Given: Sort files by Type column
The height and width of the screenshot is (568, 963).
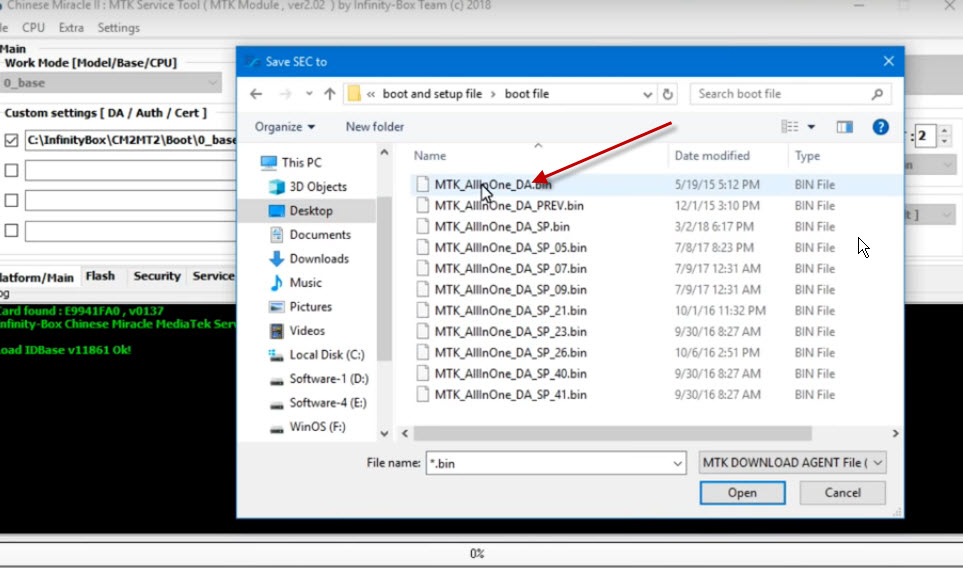Looking at the screenshot, I should point(807,156).
